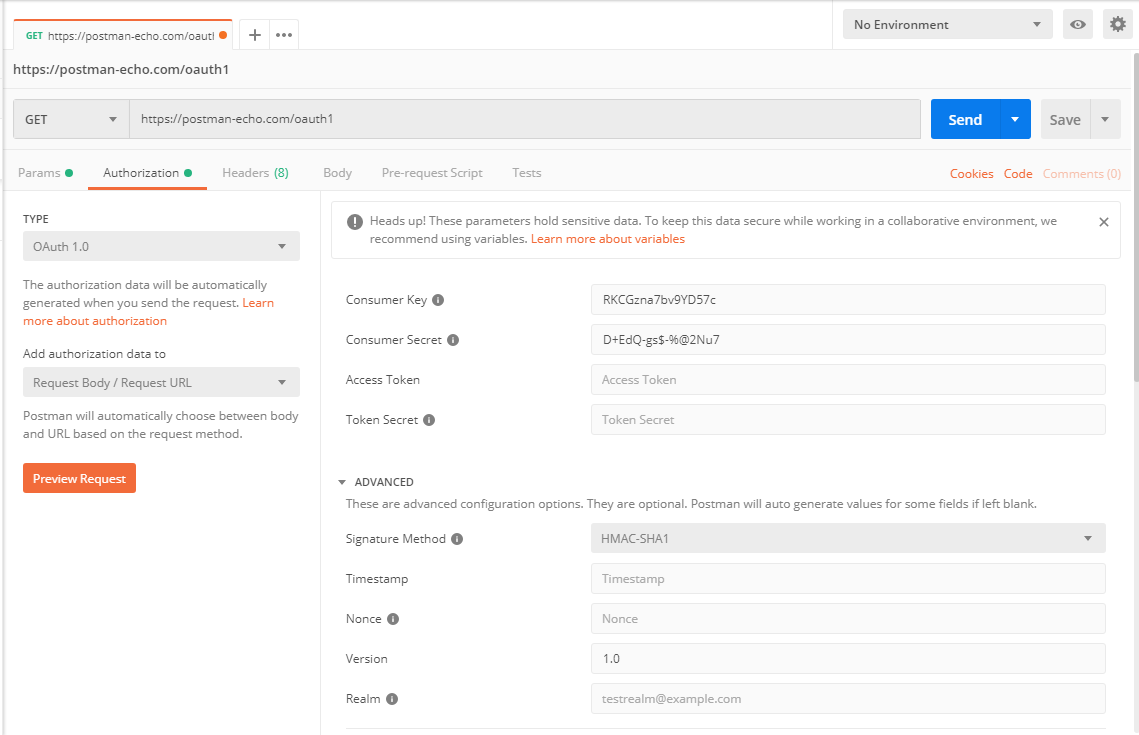
Task: Click the Access Token field
Action: [x=848, y=379]
